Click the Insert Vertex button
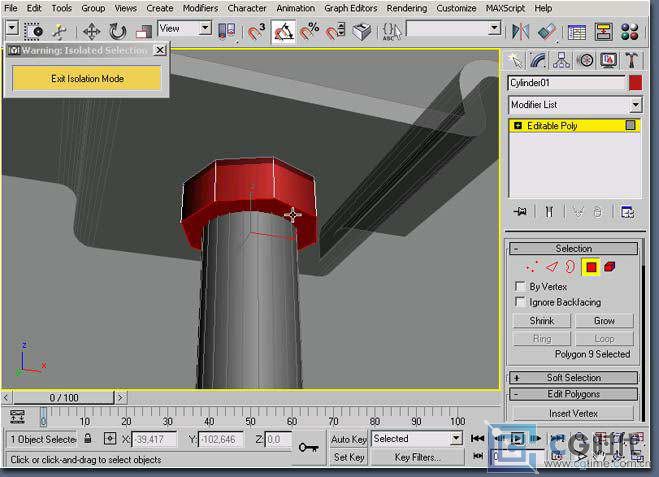The height and width of the screenshot is (477, 659). [x=573, y=414]
